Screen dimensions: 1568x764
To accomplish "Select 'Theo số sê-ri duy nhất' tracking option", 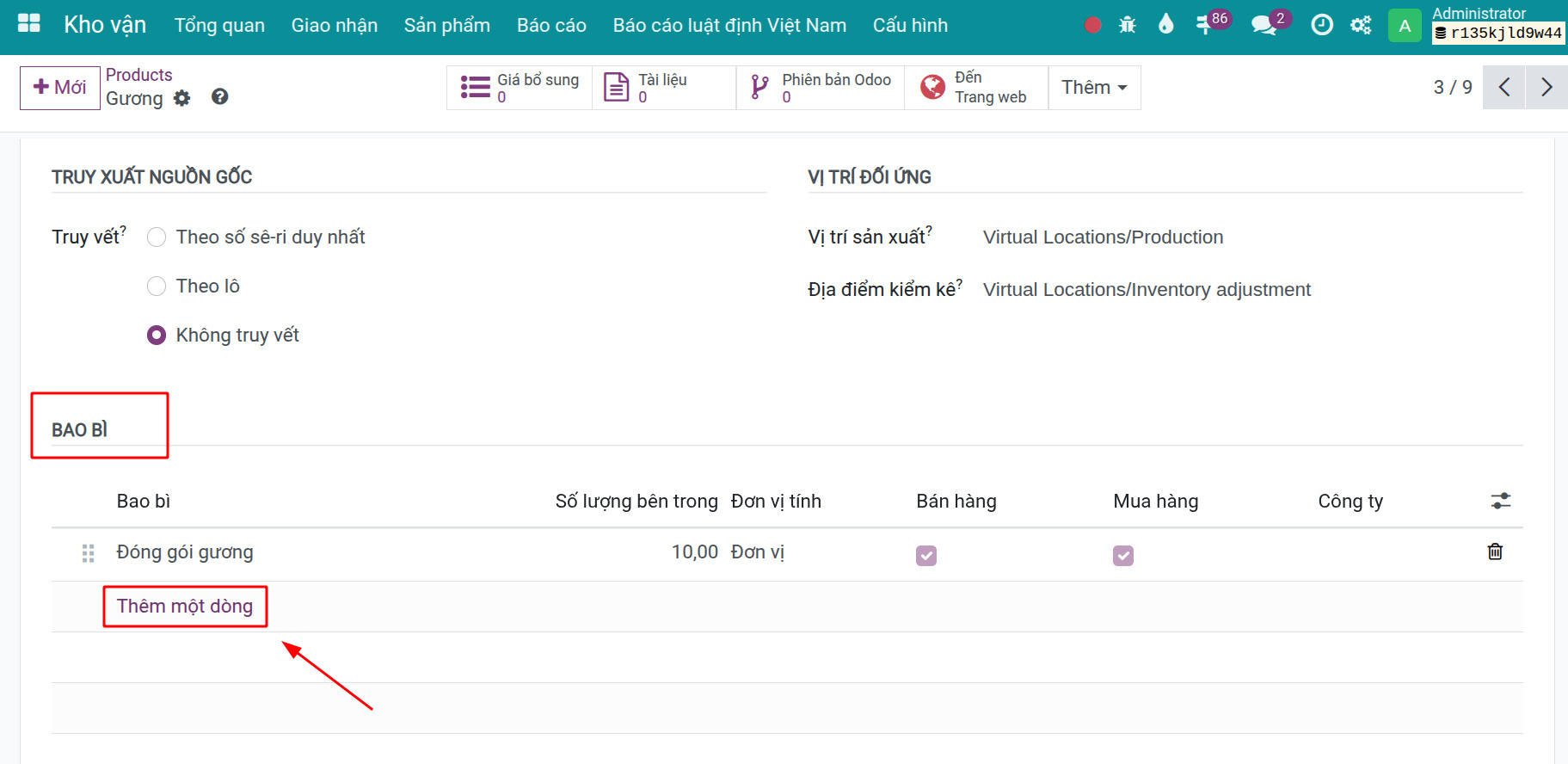I will 157,237.
